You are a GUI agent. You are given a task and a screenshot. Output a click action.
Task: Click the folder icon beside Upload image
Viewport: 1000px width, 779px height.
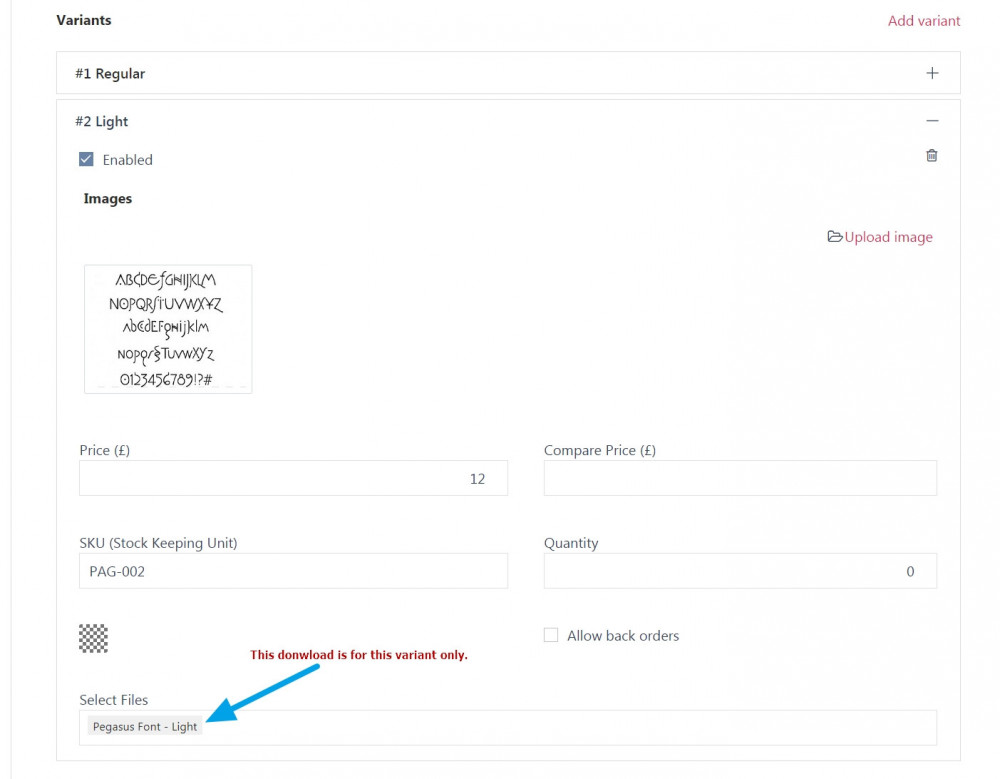point(835,237)
